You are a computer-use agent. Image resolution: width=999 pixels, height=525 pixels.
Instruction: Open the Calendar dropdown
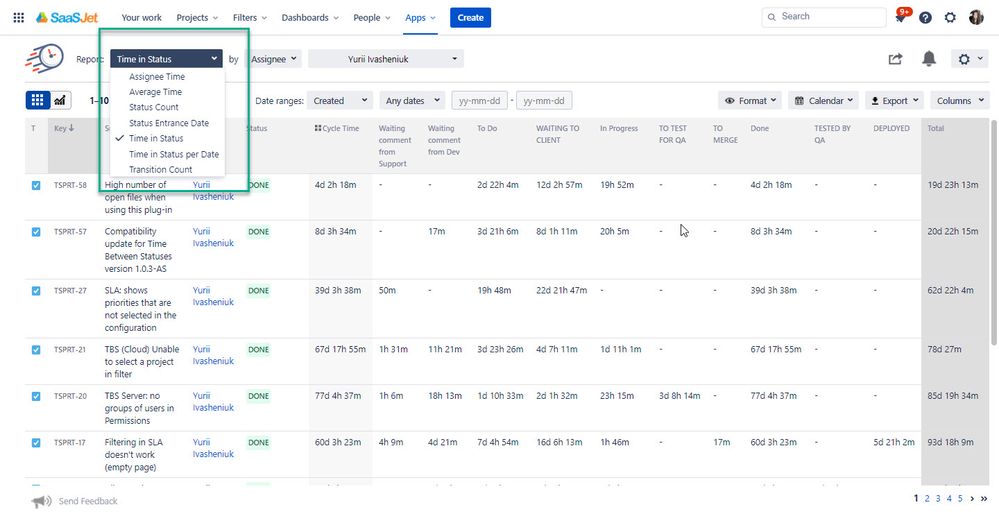pos(823,101)
